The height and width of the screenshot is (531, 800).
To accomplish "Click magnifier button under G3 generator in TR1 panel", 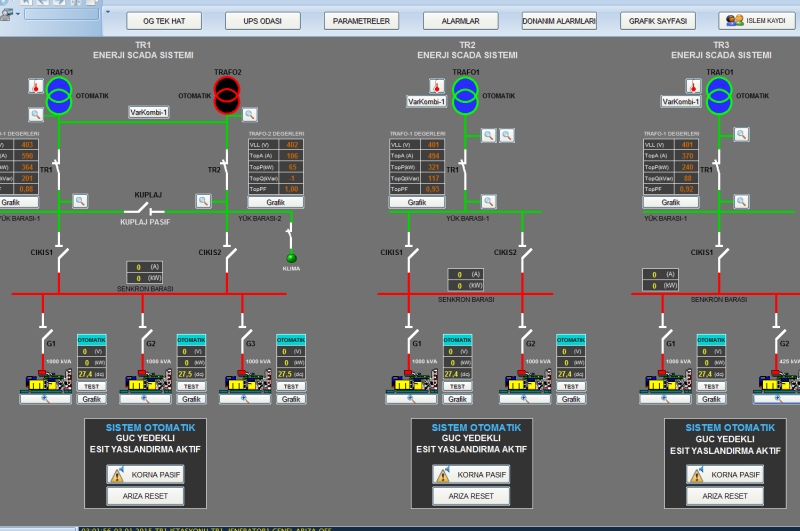I will tap(245, 399).
